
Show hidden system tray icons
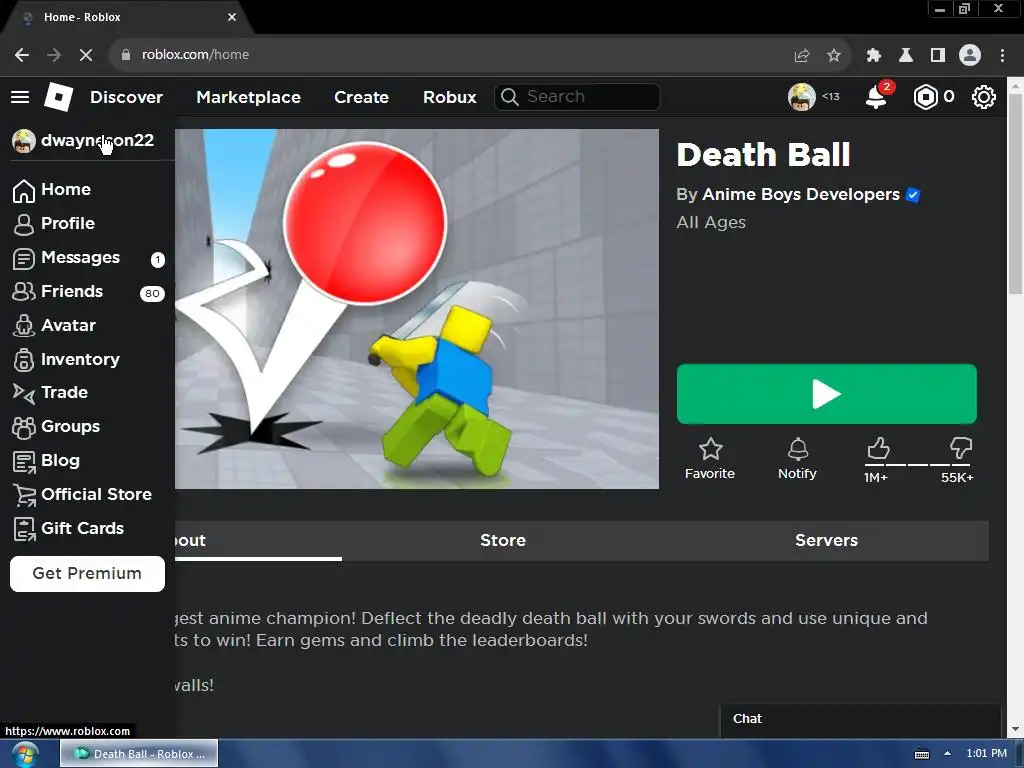click(x=947, y=754)
